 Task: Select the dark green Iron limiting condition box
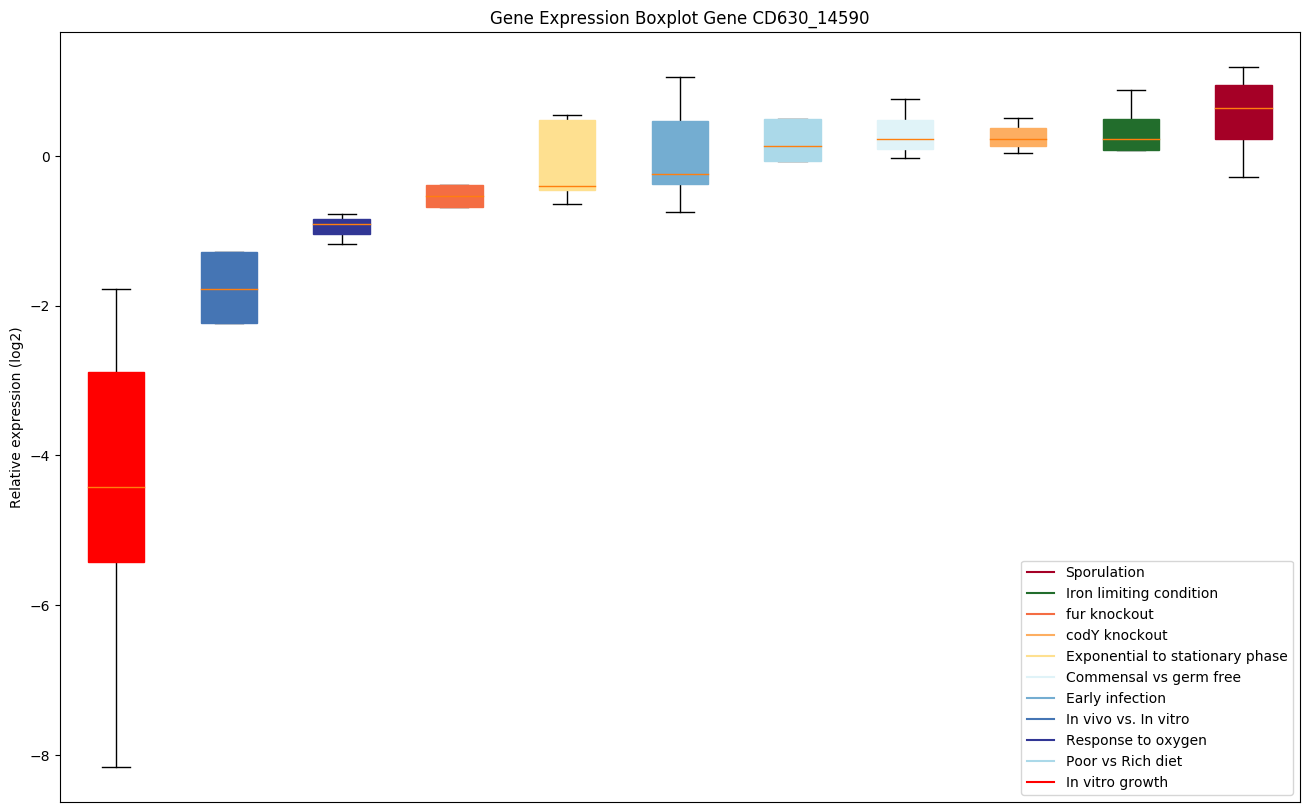[1131, 134]
